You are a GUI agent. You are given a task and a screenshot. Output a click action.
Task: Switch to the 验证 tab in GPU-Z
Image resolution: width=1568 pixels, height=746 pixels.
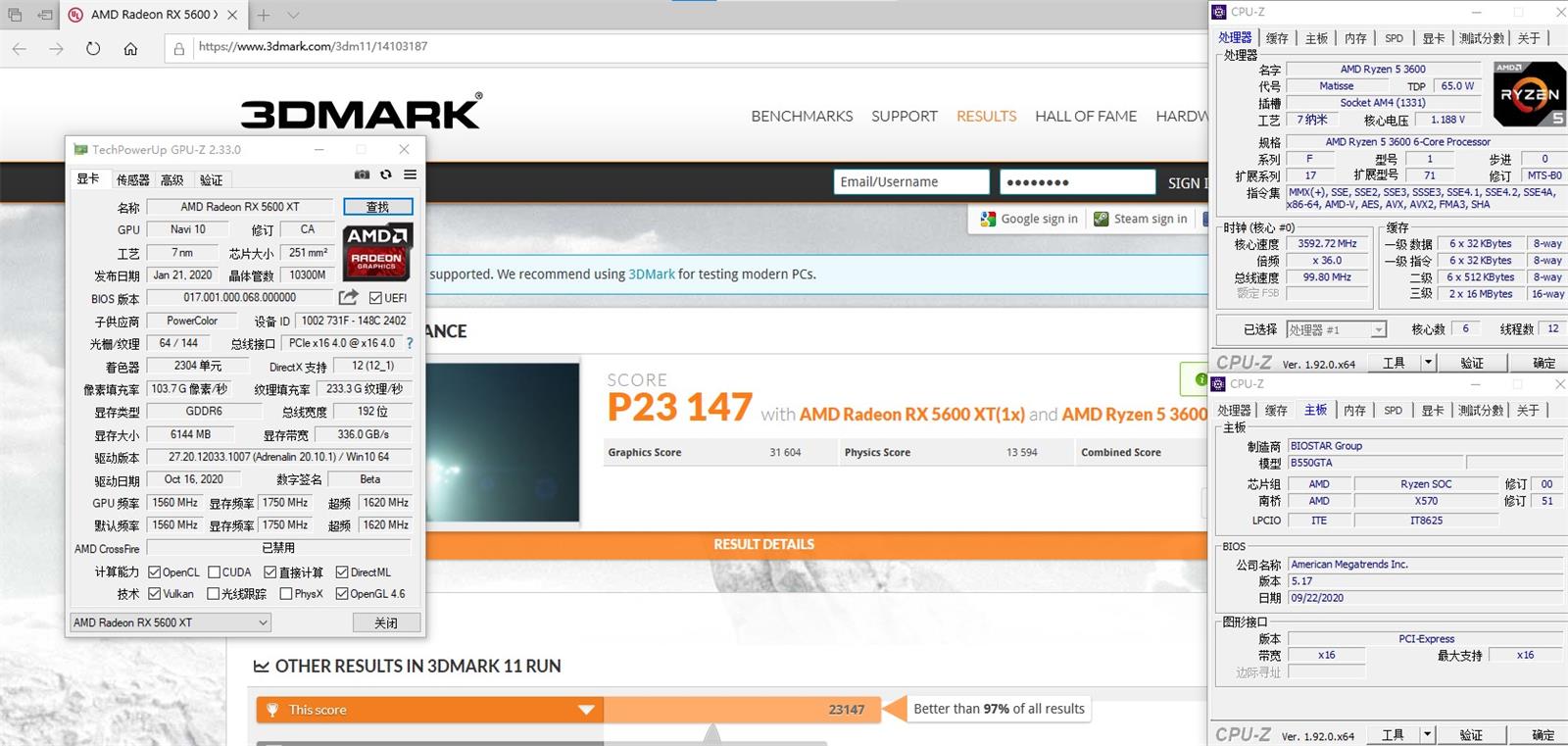(211, 179)
